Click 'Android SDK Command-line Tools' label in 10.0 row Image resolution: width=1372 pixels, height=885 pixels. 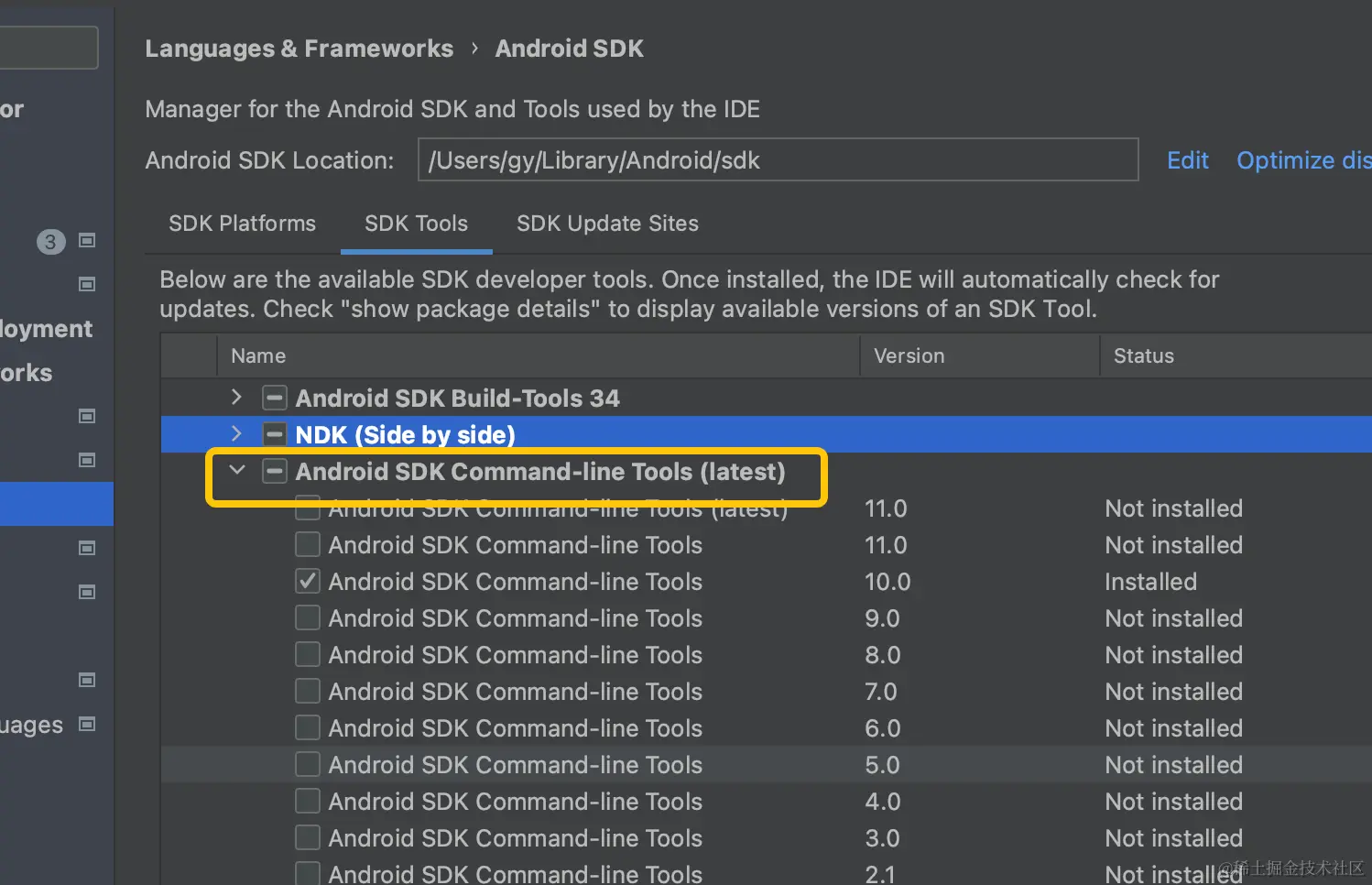515,582
